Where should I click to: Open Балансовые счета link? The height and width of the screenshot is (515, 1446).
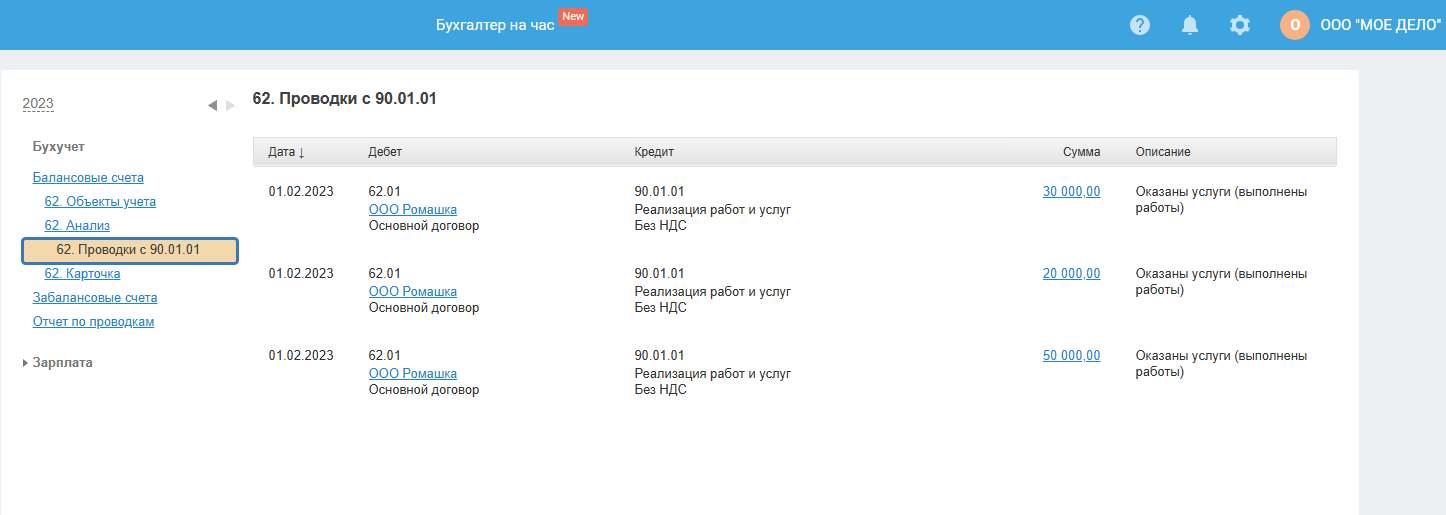[88, 178]
